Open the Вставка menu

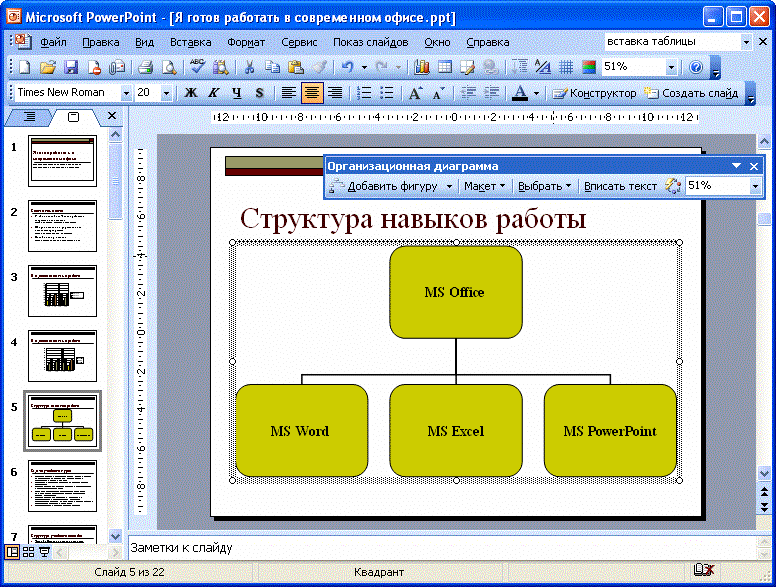click(191, 43)
